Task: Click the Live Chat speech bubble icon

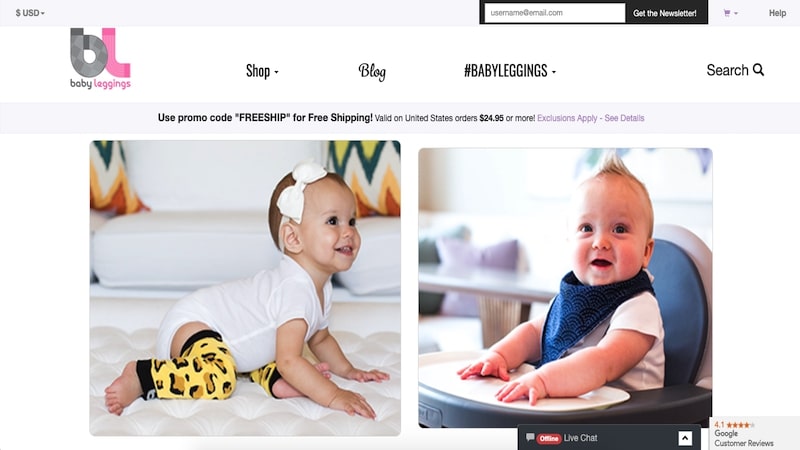Action: click(x=530, y=437)
